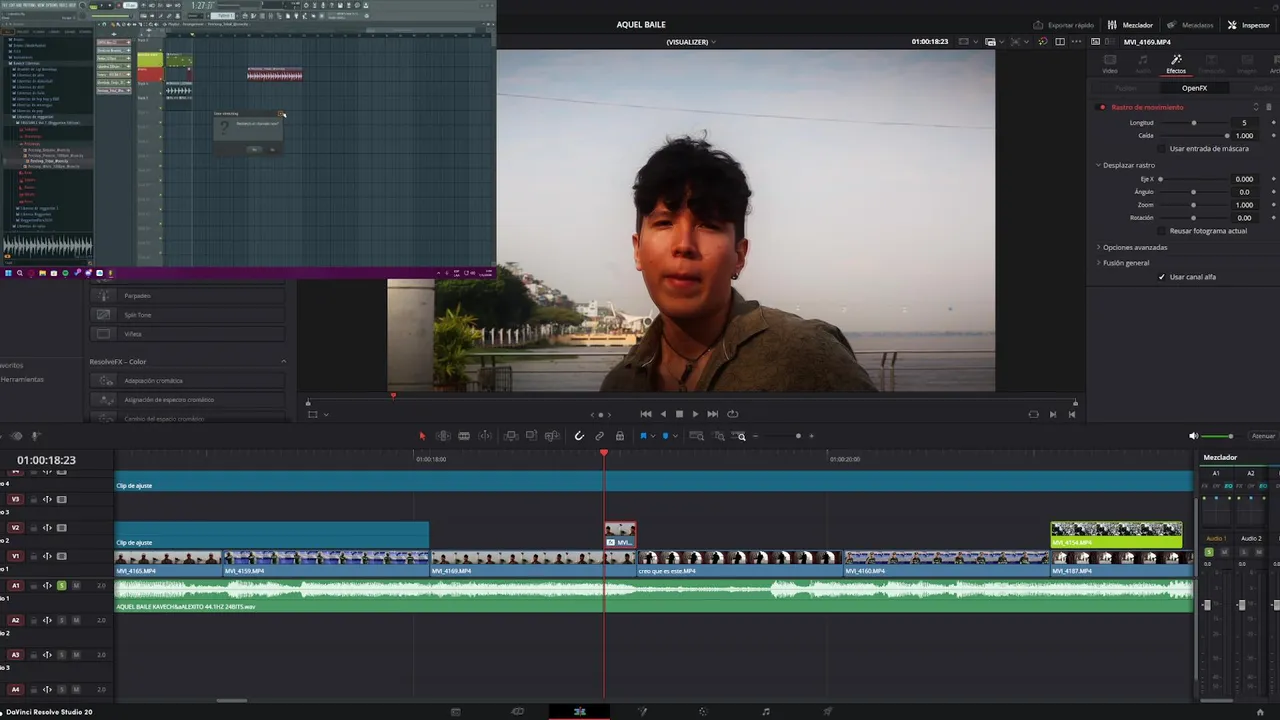This screenshot has height=720, width=1280.
Task: Expand Opciones avanzadas section
Action: pos(1099,247)
